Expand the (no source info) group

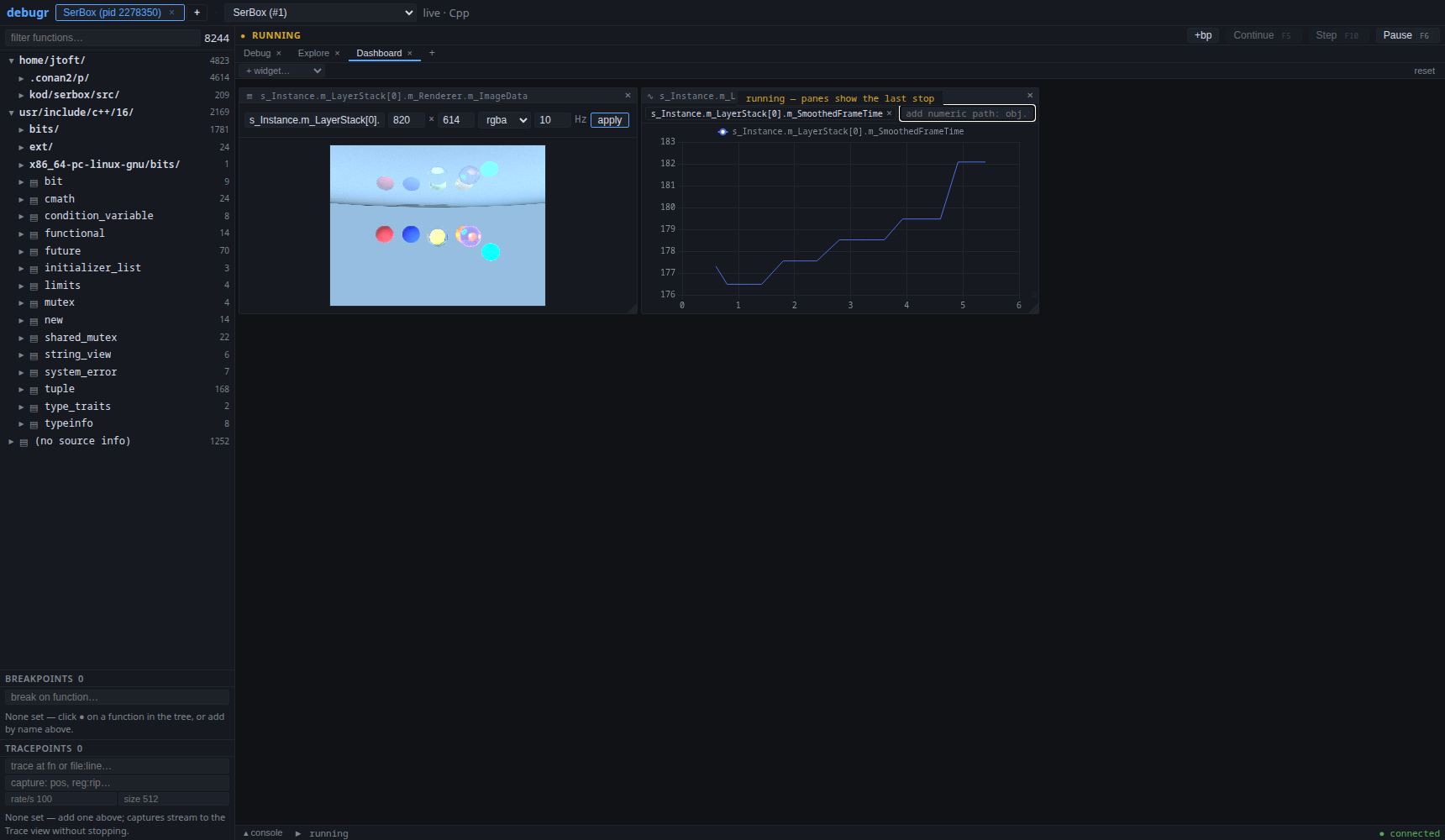11,441
